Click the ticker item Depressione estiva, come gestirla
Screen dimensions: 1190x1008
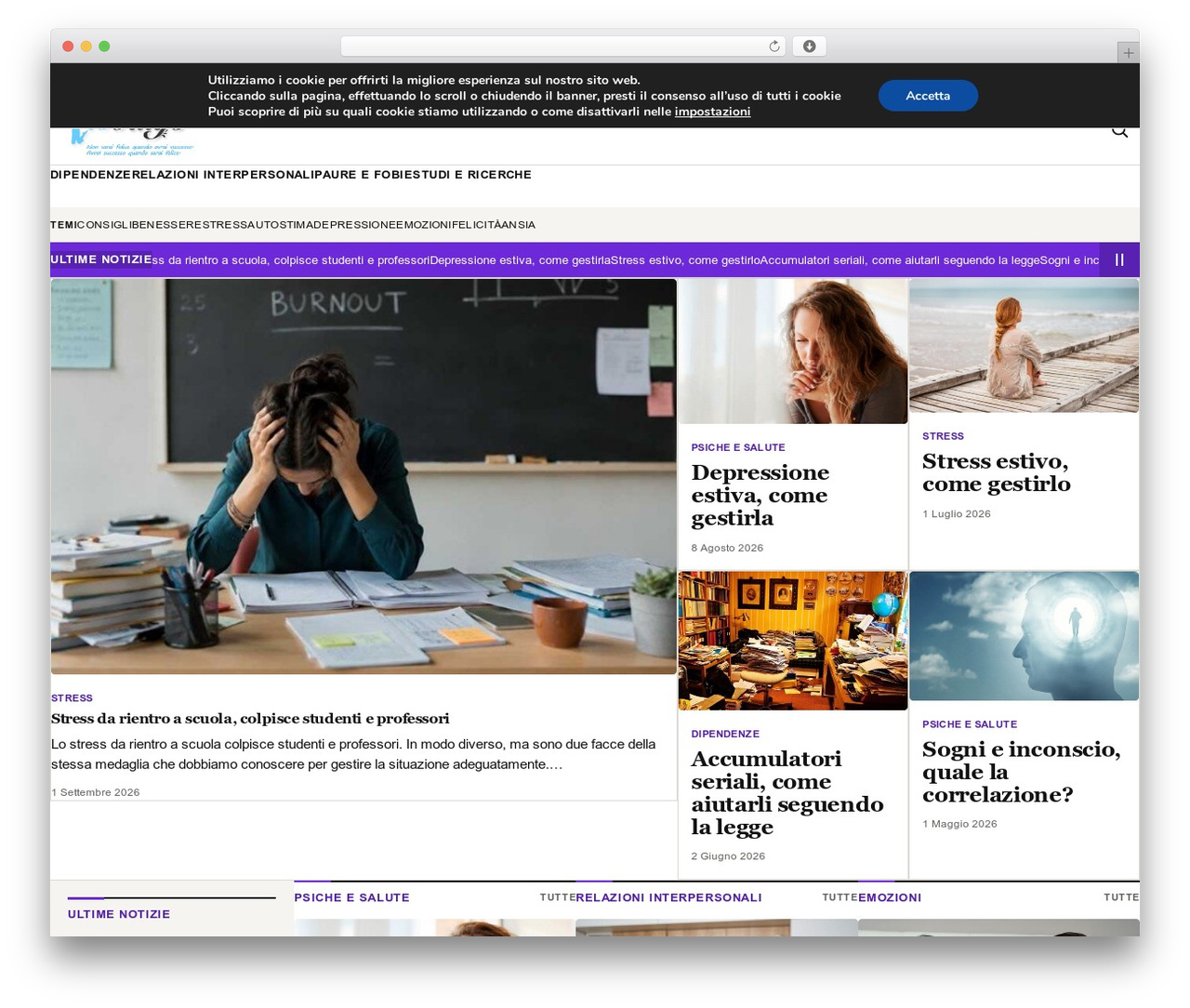pos(520,260)
